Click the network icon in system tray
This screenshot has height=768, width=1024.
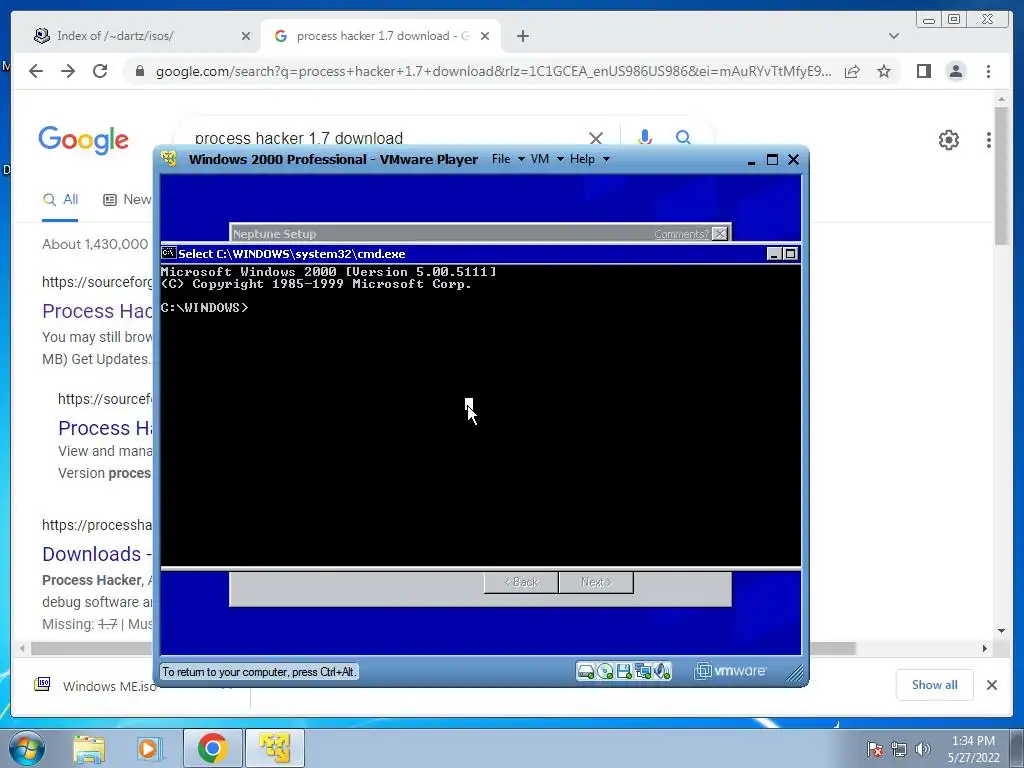(899, 749)
